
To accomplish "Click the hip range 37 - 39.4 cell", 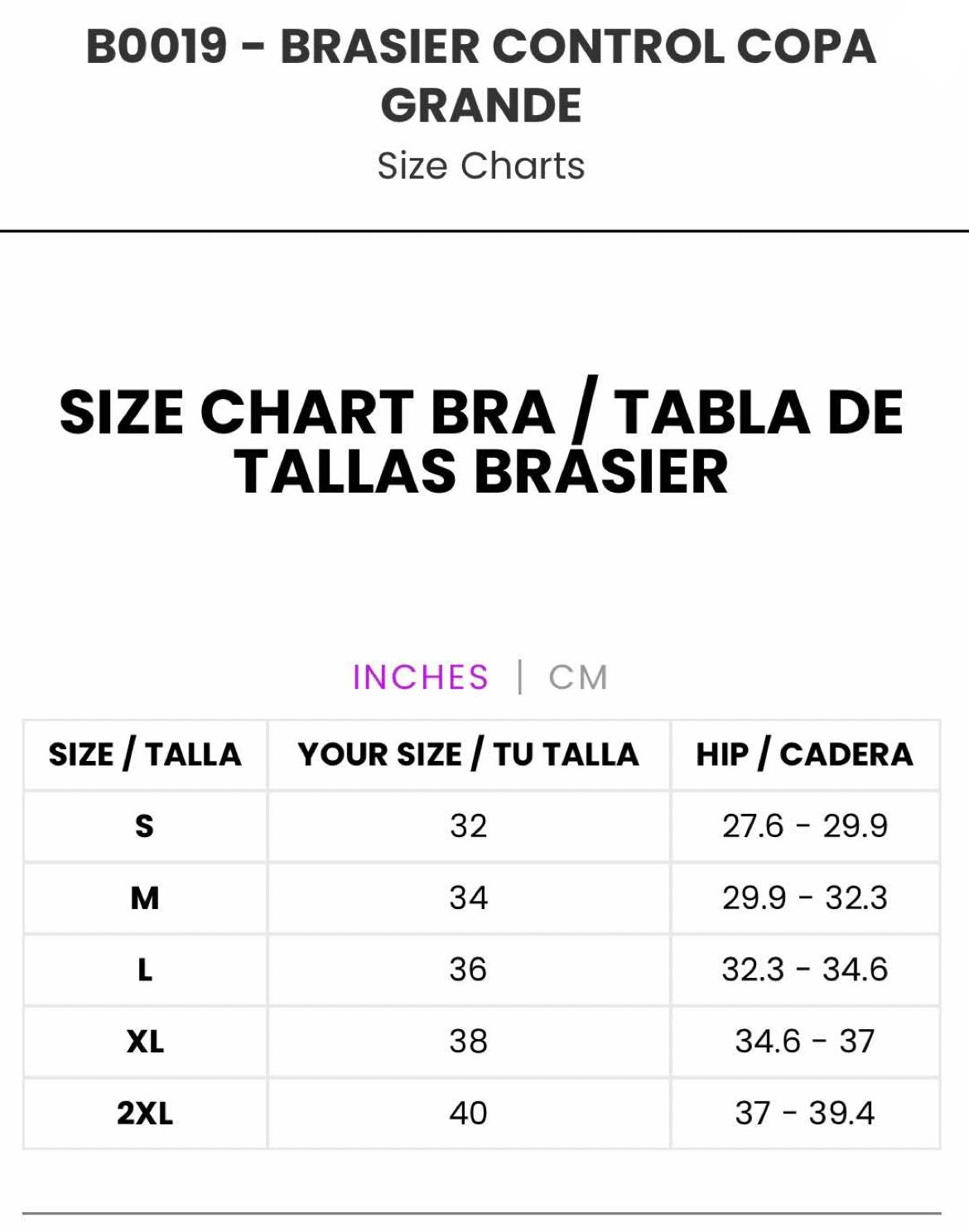I will [x=804, y=1114].
